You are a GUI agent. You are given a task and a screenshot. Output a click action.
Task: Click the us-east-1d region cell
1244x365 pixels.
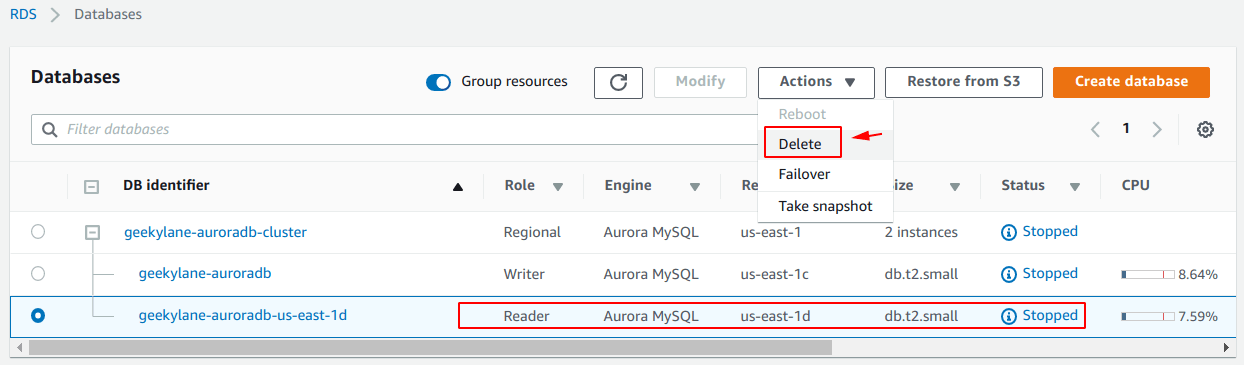775,316
